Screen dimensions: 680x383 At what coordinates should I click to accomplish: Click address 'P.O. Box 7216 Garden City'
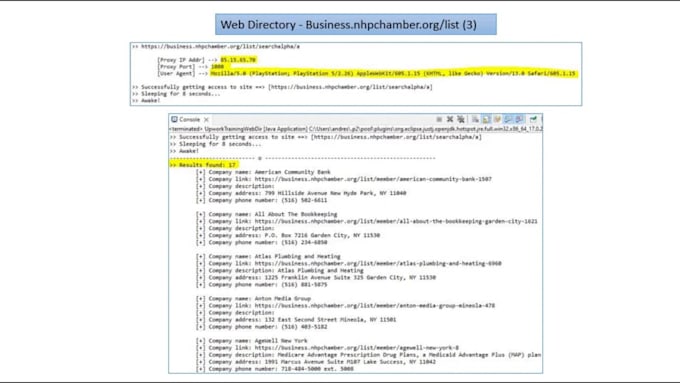322,236
